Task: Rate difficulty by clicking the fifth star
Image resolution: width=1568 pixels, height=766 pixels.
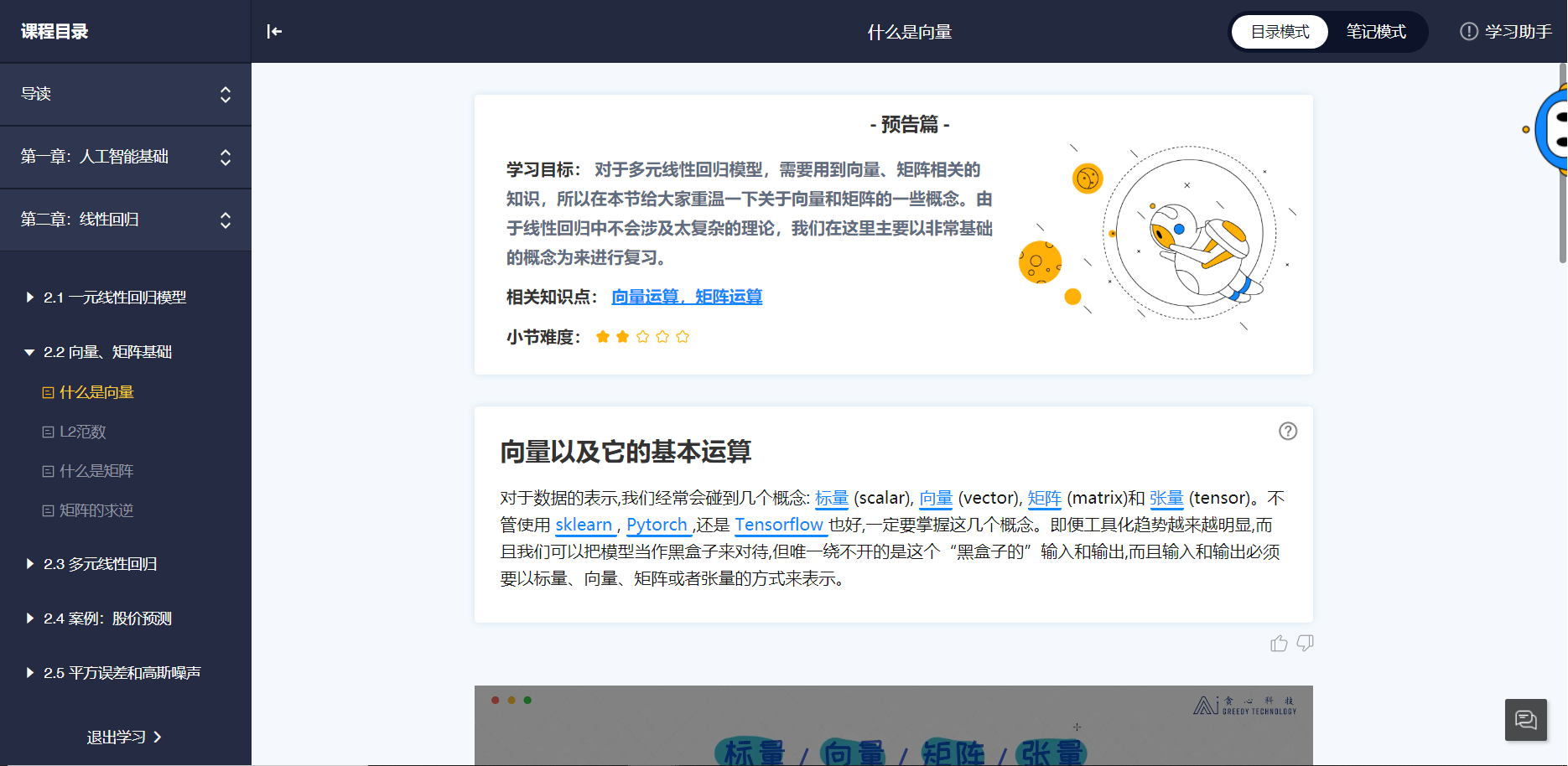Action: point(682,336)
